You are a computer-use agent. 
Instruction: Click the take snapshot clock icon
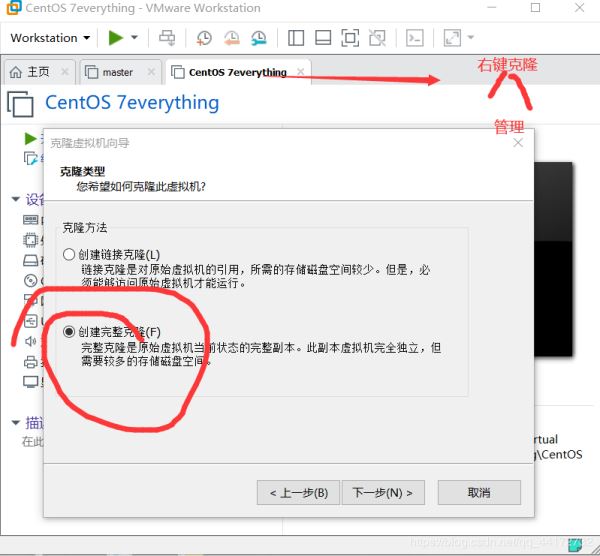click(x=204, y=38)
